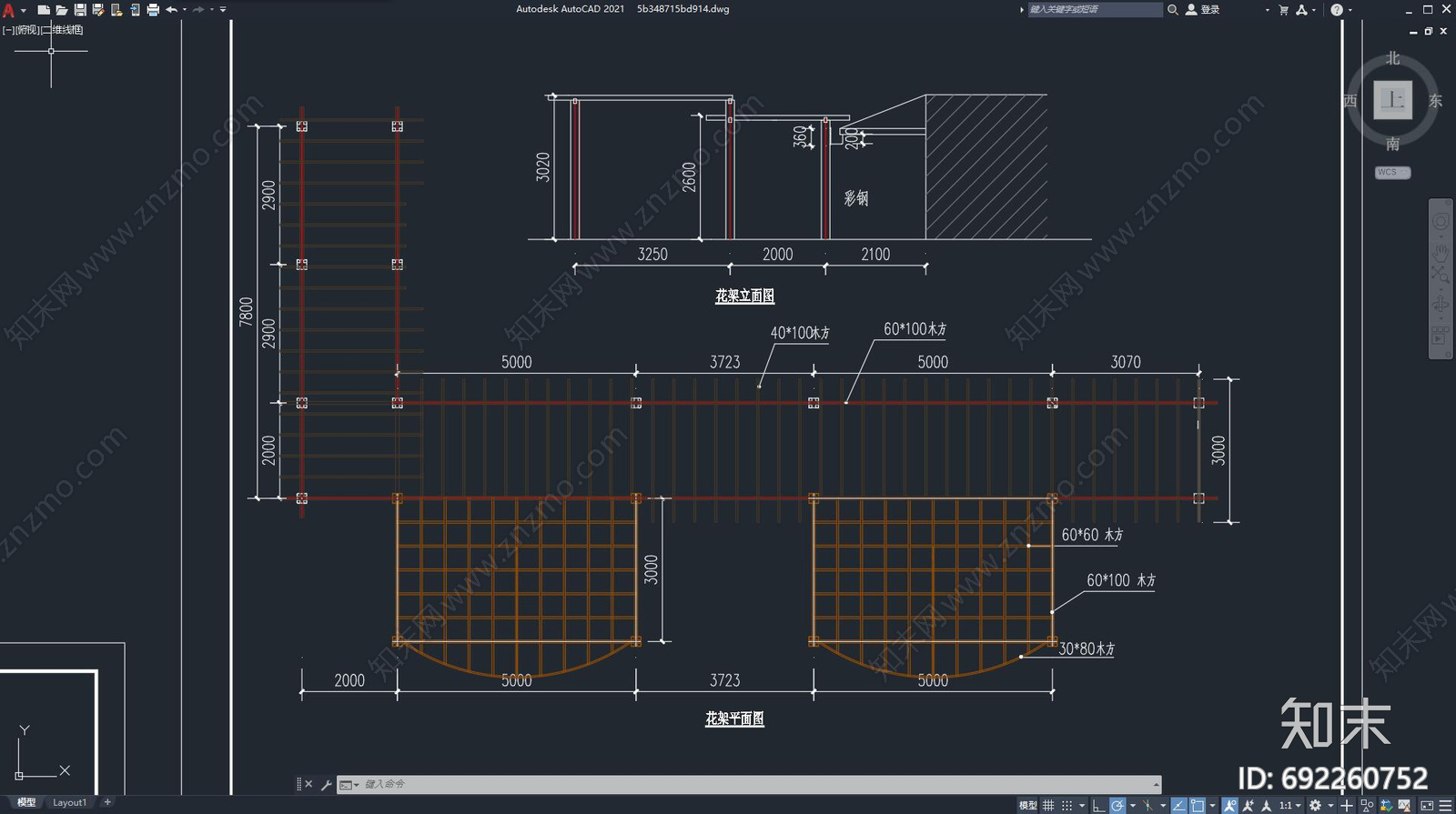Restore down the drawing window
The image size is (1456, 814).
pos(1429,31)
